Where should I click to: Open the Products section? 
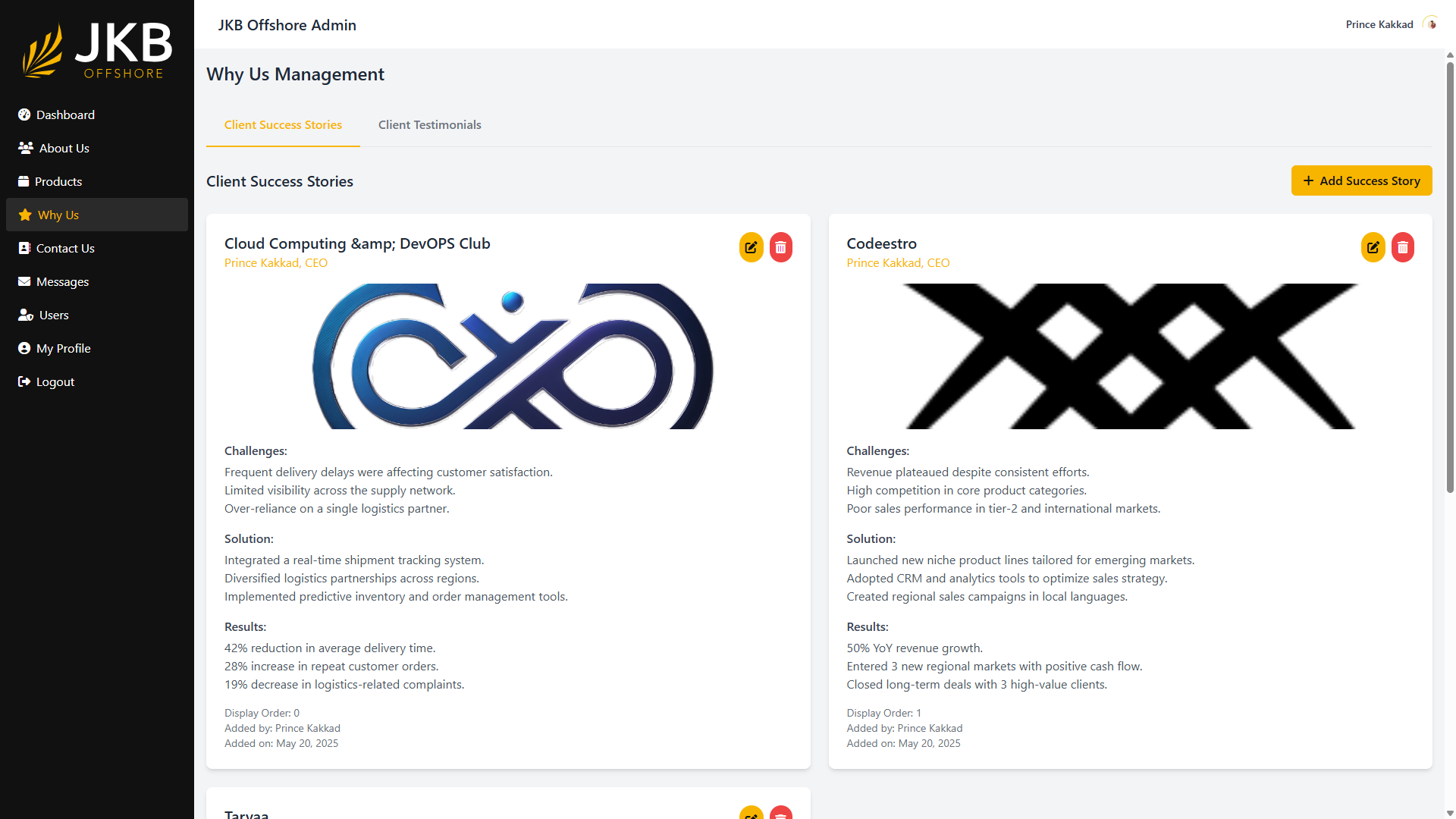(58, 181)
